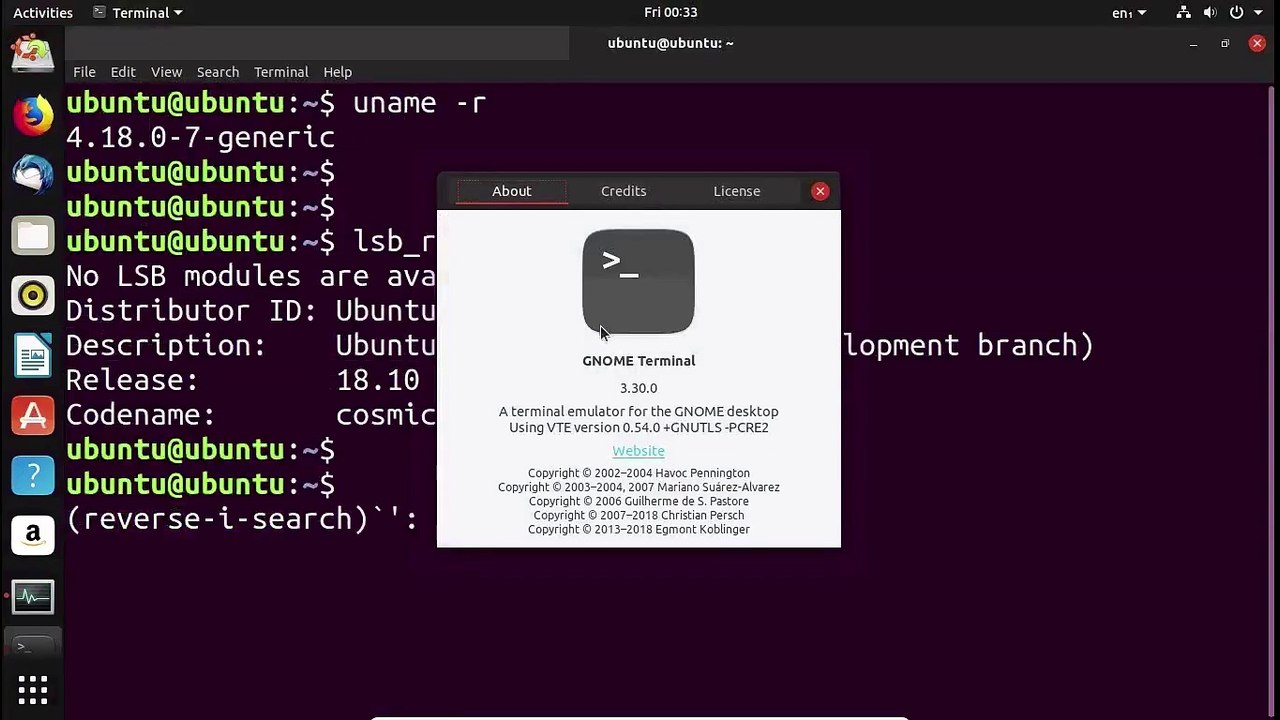Screen dimensions: 1280x720
Task: Click the GNOME Terminal logo in About dialog
Action: 638,282
